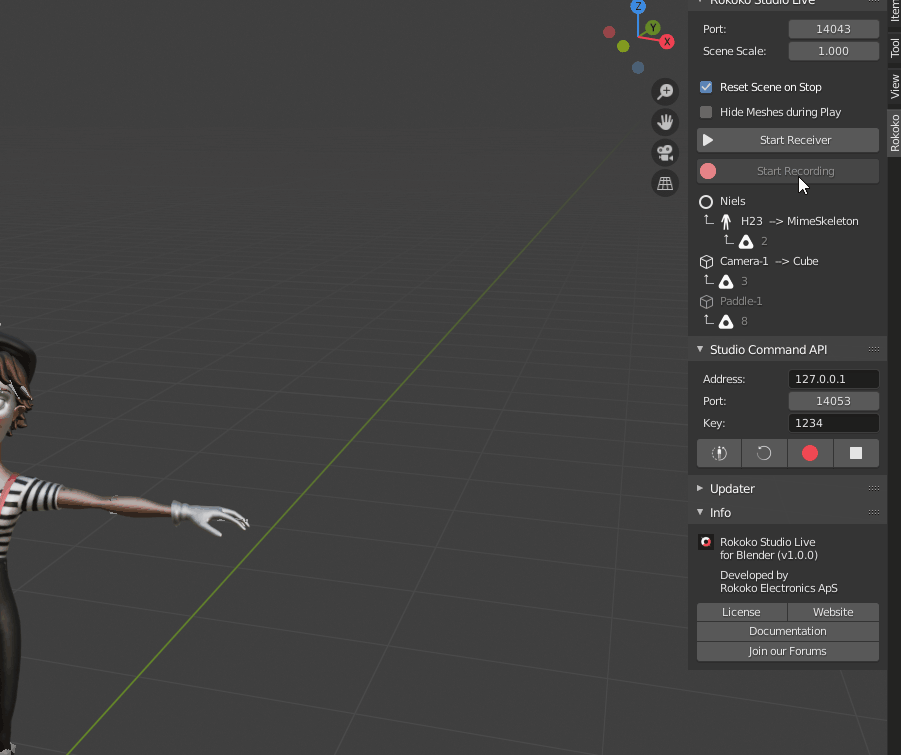Click the play icon on Start Receiver
The image size is (901, 755).
(708, 140)
